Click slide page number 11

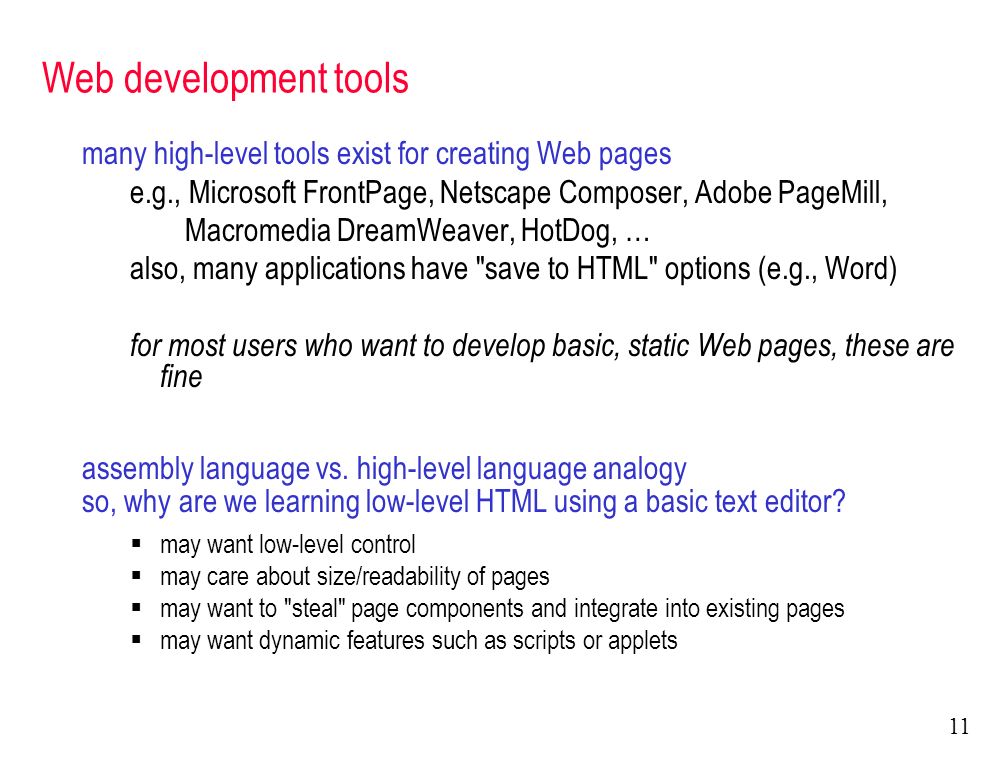tap(958, 727)
